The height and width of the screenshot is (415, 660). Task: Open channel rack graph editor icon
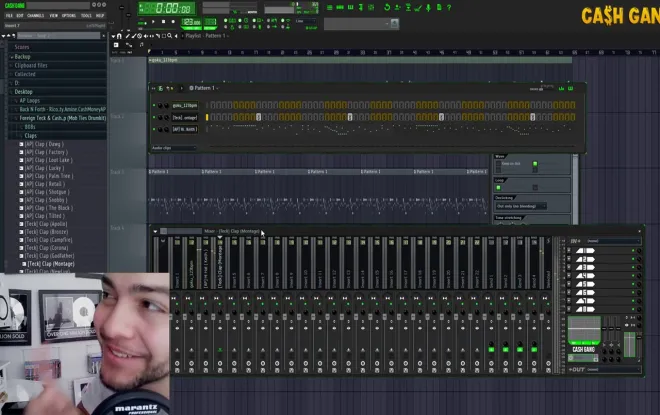click(x=561, y=88)
